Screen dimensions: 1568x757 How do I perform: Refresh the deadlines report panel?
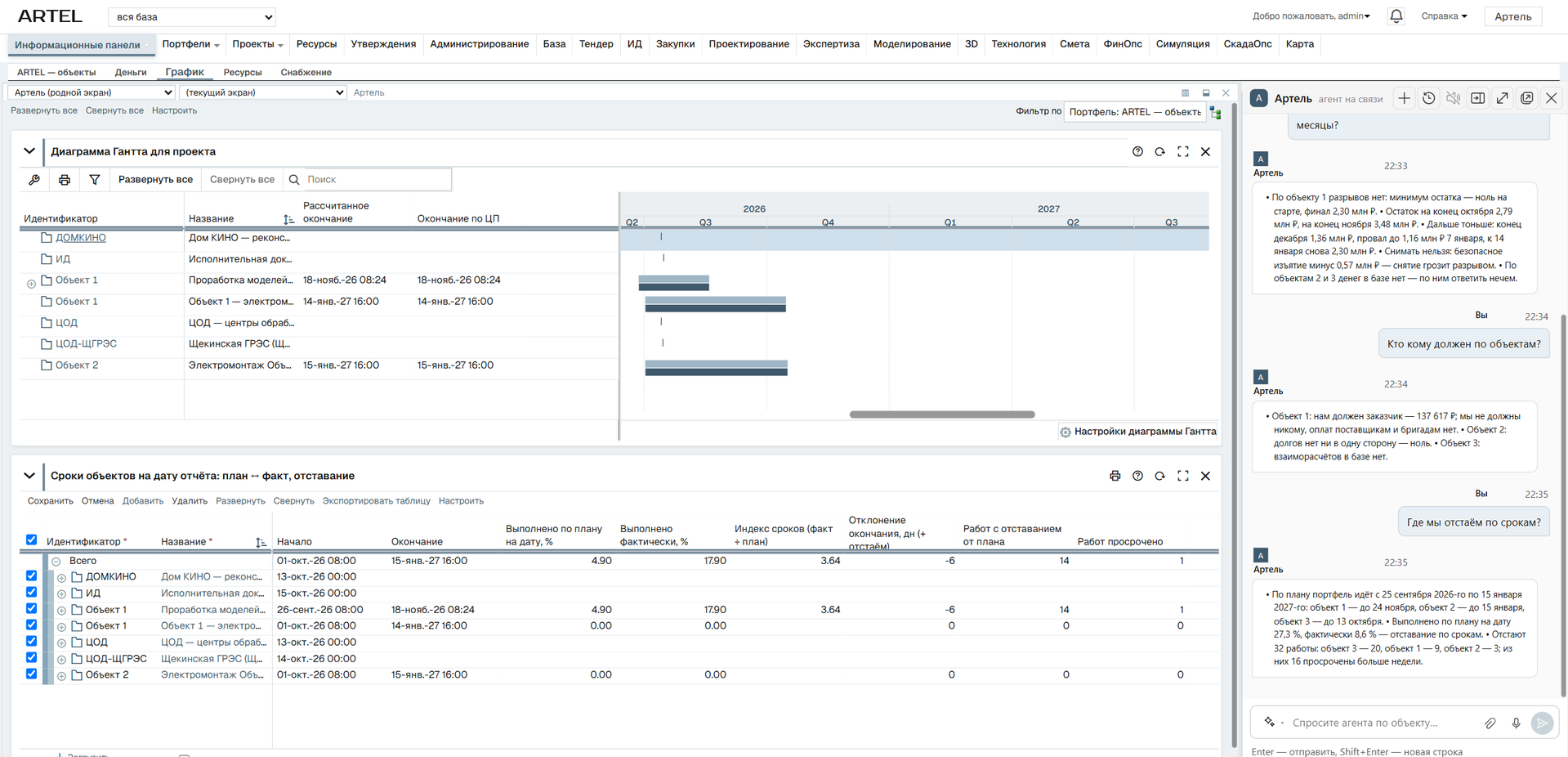[1159, 476]
